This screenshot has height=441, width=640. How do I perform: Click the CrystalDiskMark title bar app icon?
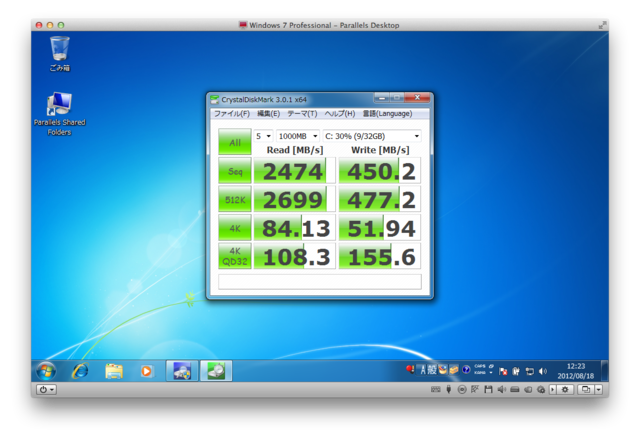click(214, 99)
